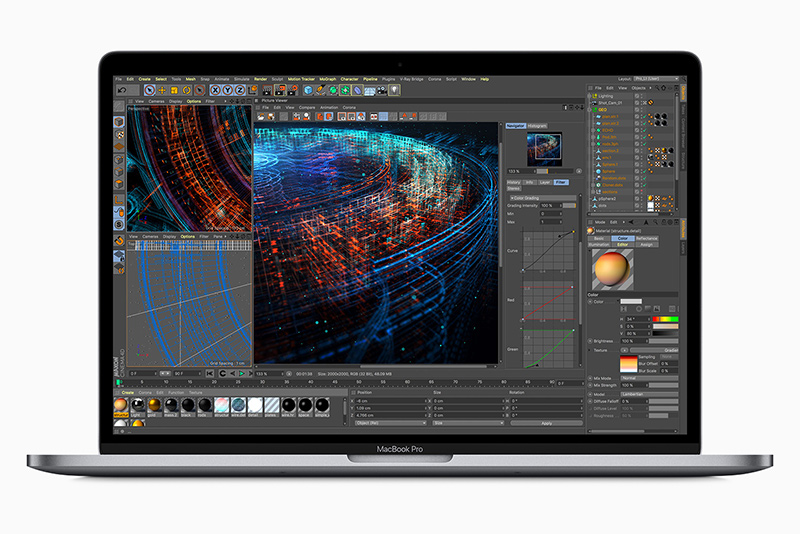Toggle the Color channel checkbox

tap(590, 300)
